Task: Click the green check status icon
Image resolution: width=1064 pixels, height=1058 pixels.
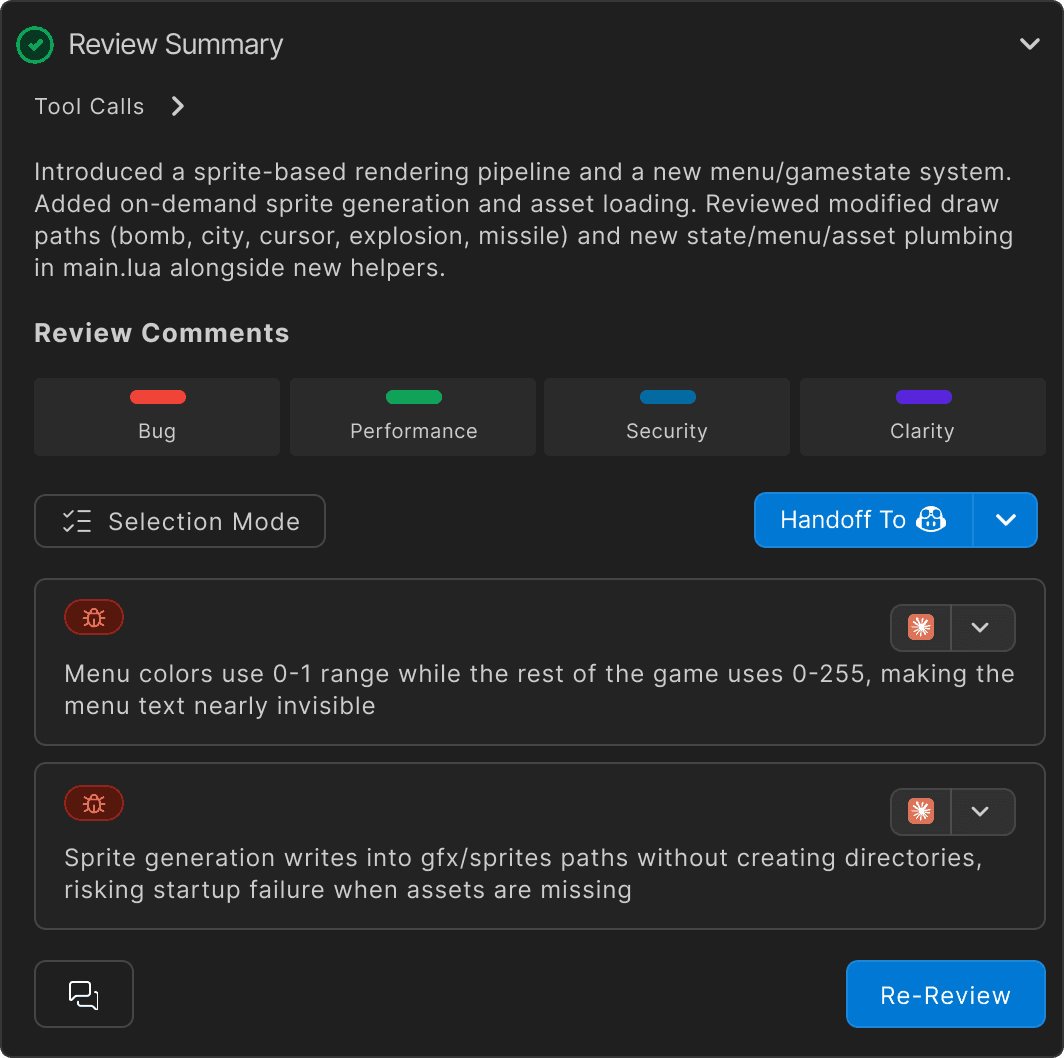Action: [x=35, y=45]
